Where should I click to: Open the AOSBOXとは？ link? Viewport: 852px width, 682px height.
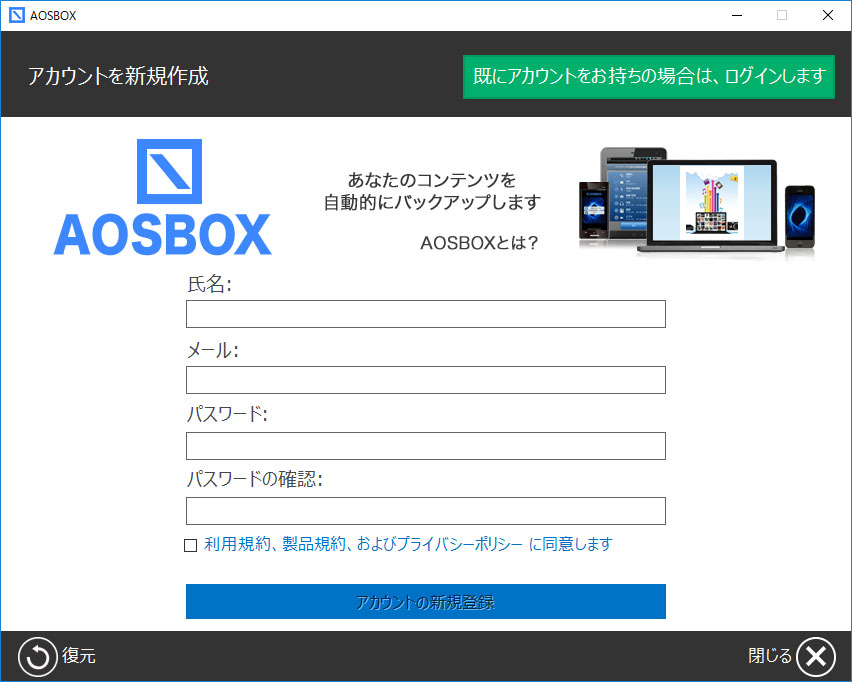pos(479,242)
